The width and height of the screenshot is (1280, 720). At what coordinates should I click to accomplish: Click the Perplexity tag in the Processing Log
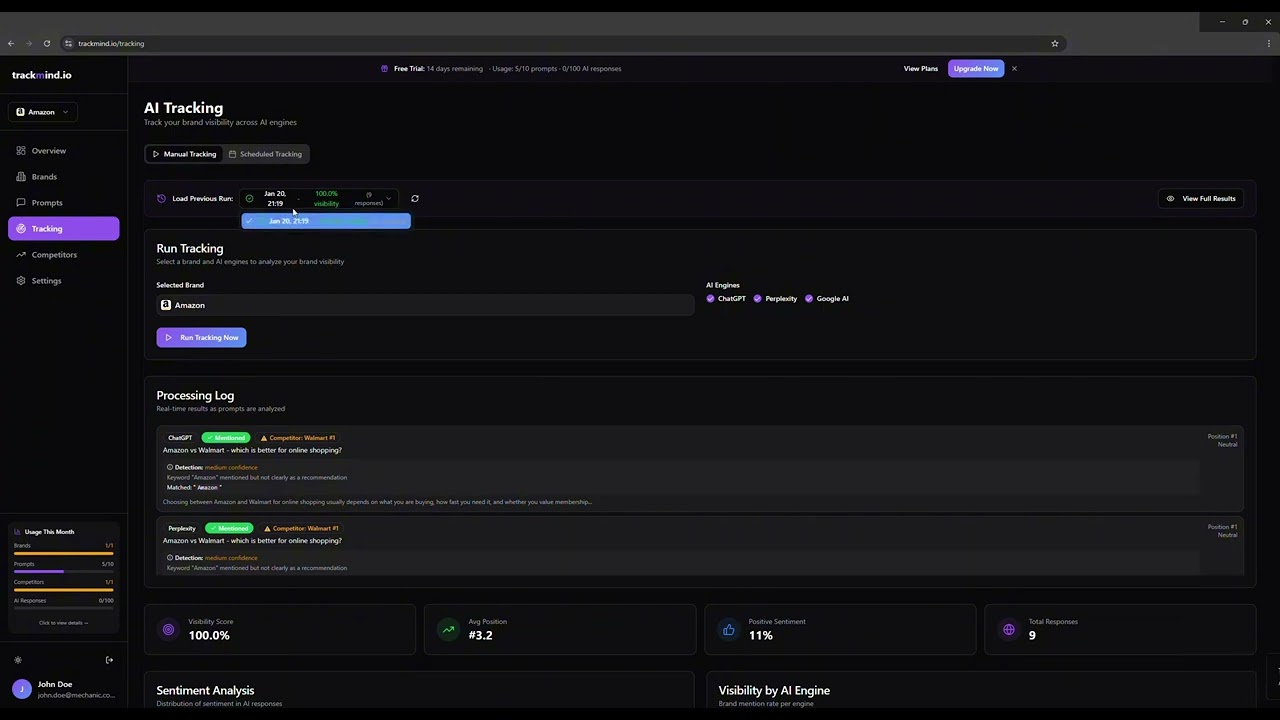(182, 528)
